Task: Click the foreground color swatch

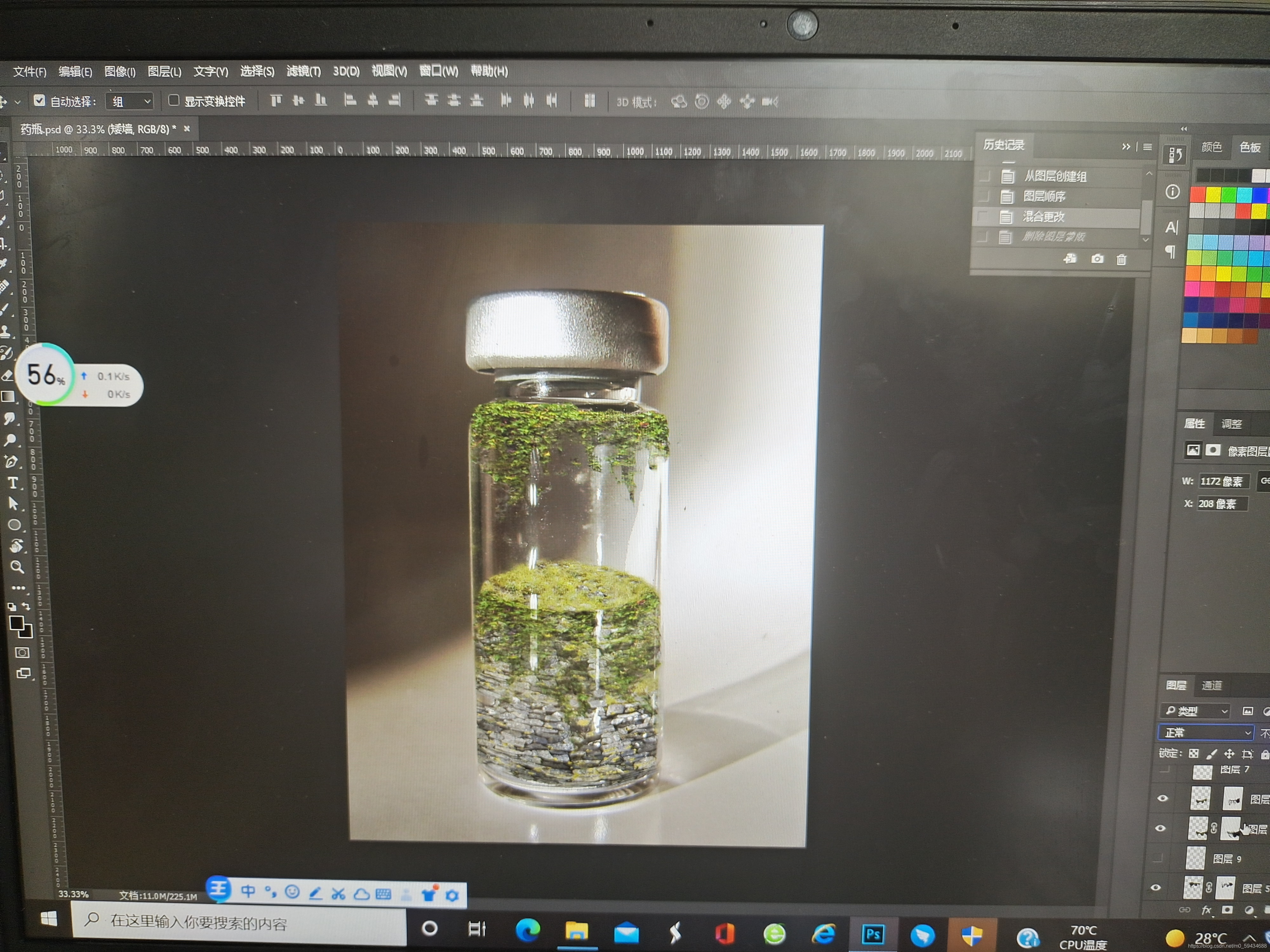Action: (x=17, y=623)
